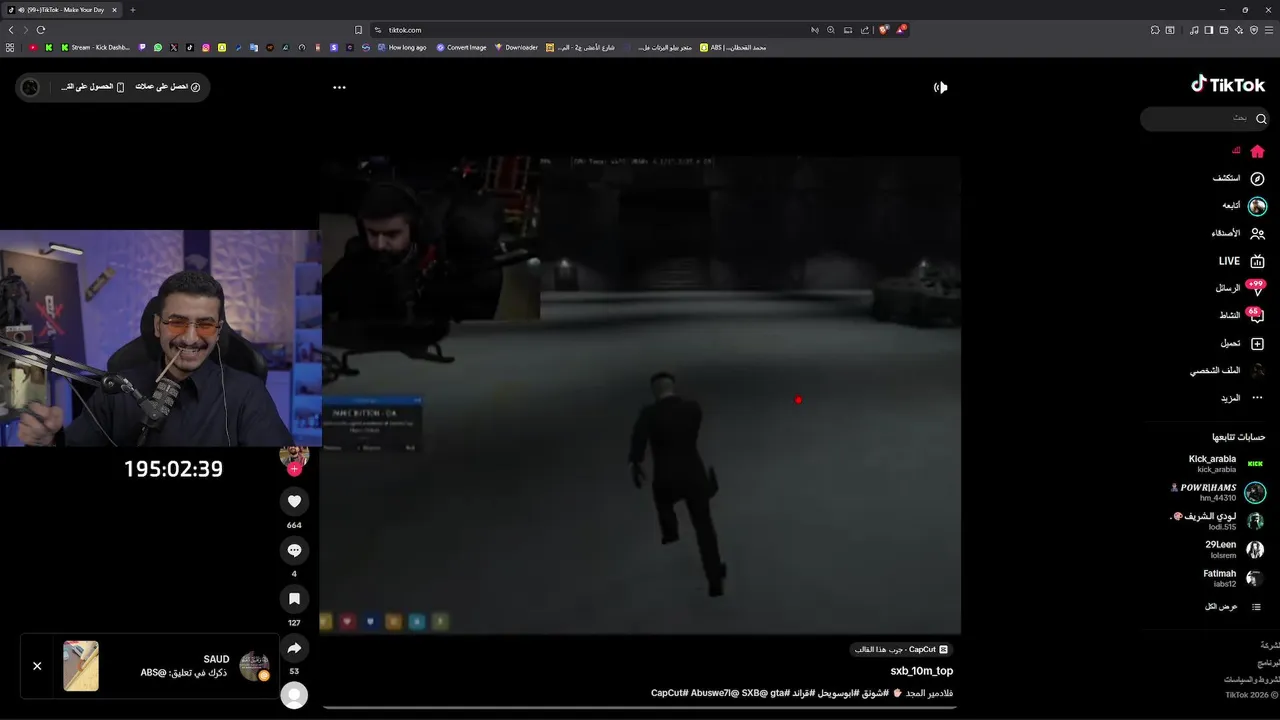This screenshot has height=720, width=1280.
Task: Open Brave Shields lion icon
Action: [x=883, y=30]
